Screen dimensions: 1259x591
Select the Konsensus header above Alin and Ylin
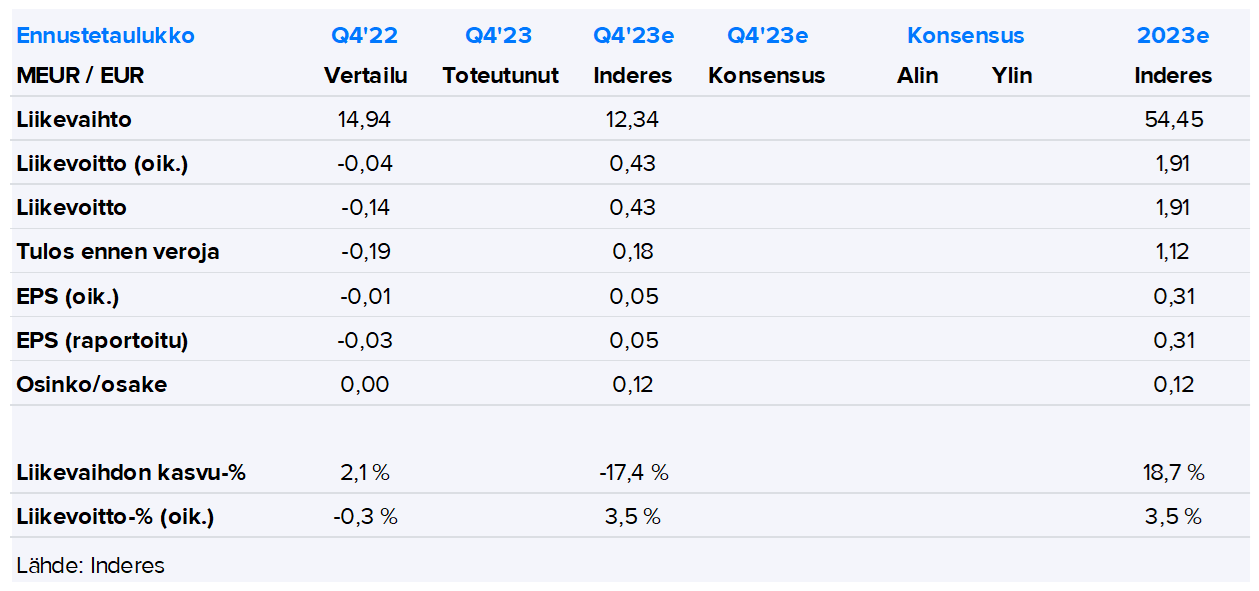[965, 36]
